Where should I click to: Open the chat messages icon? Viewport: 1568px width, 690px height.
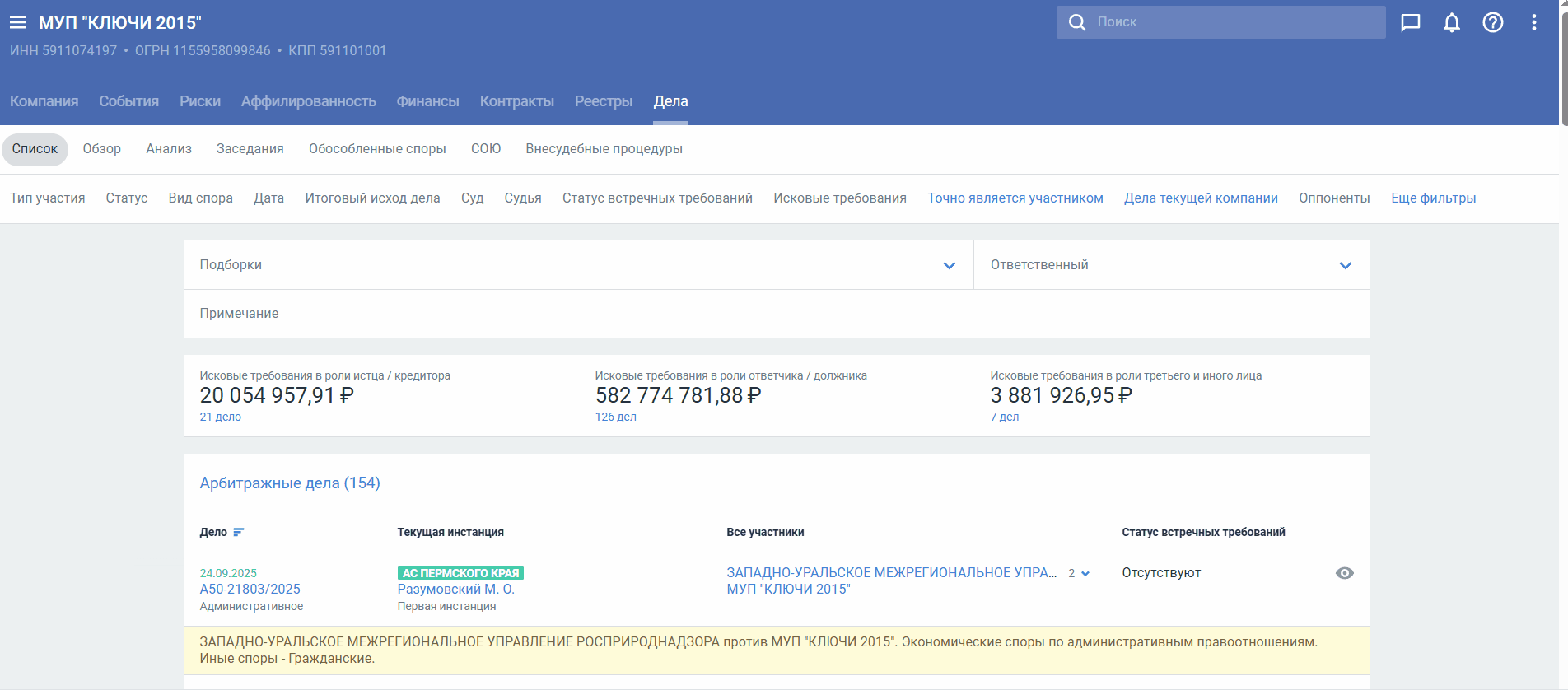pyautogui.click(x=1411, y=22)
